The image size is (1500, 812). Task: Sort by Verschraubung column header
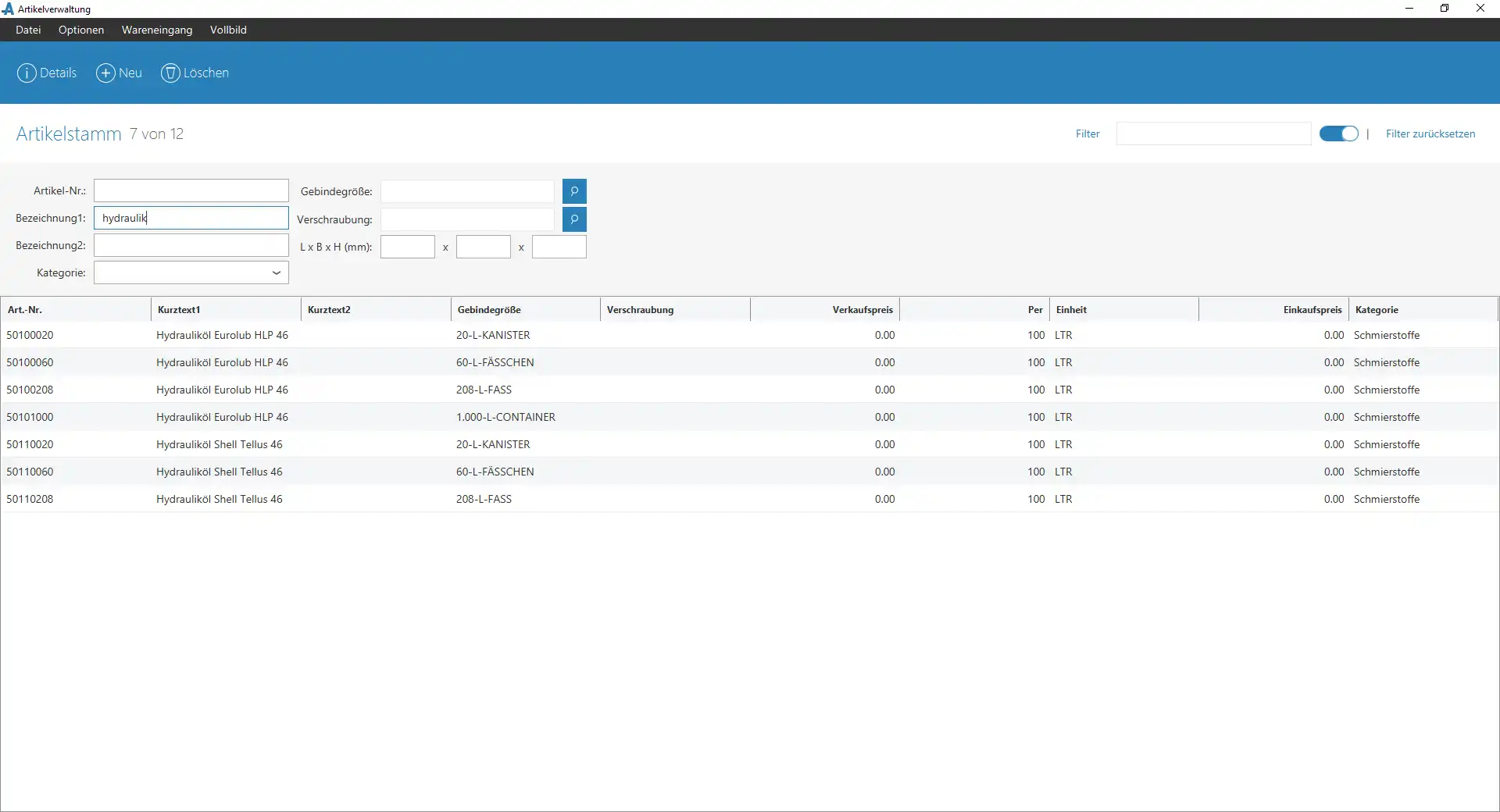(x=675, y=309)
